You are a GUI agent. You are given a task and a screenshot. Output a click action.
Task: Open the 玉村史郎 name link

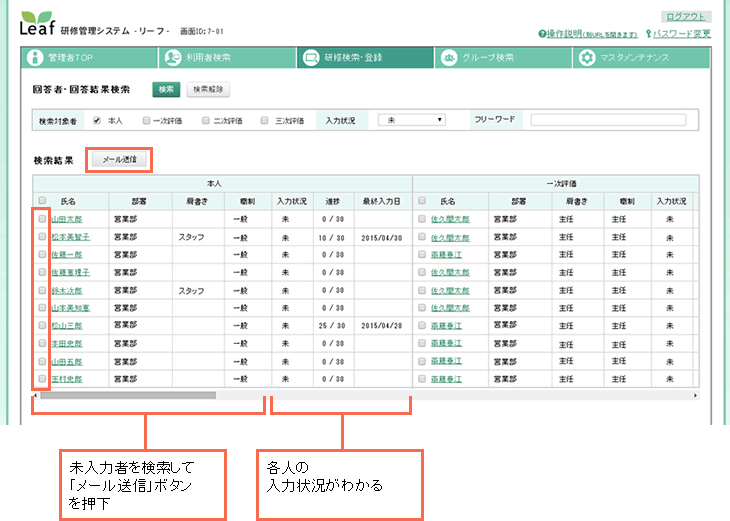tap(67, 379)
